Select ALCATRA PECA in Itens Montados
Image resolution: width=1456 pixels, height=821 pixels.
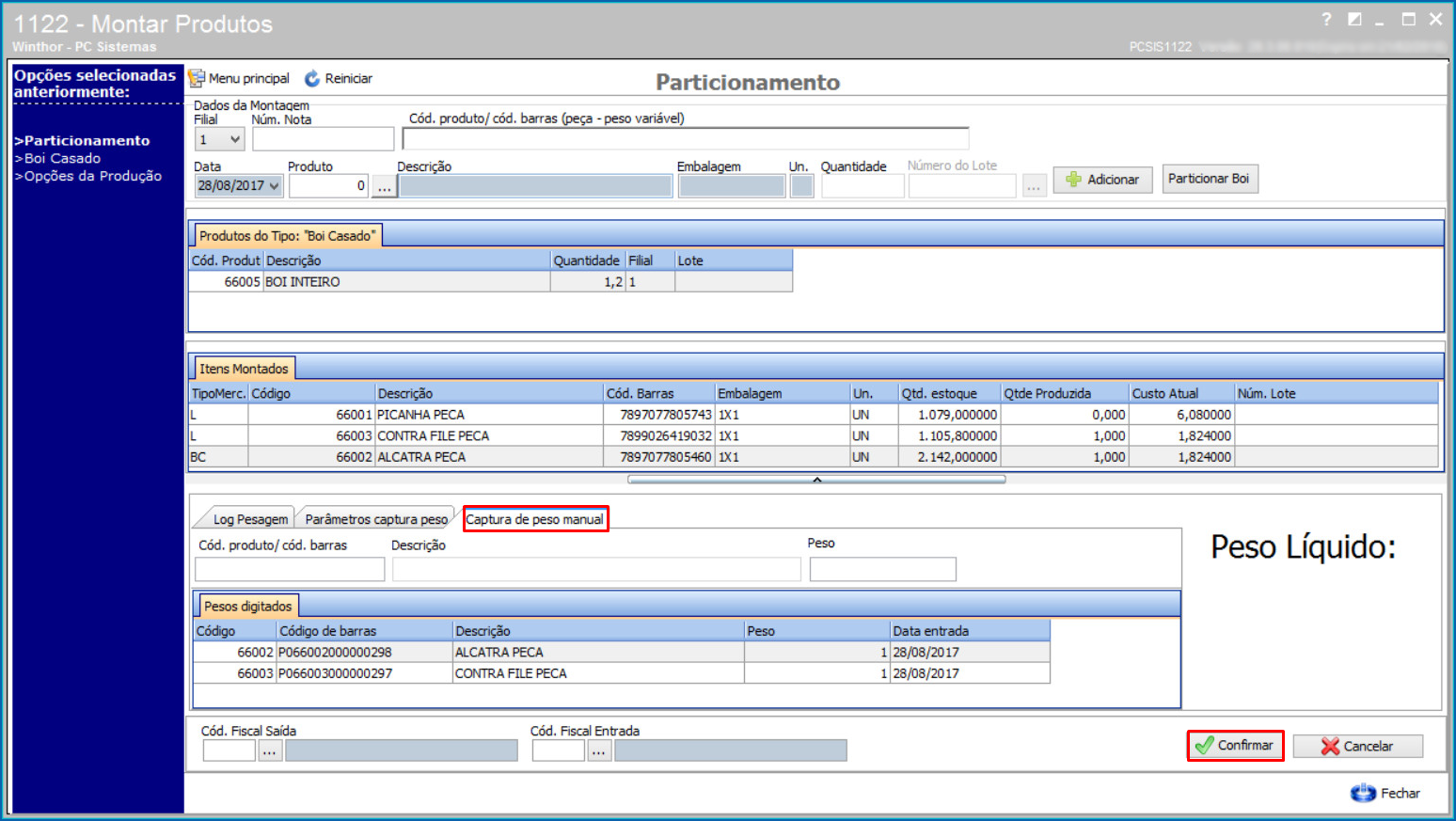814,457
